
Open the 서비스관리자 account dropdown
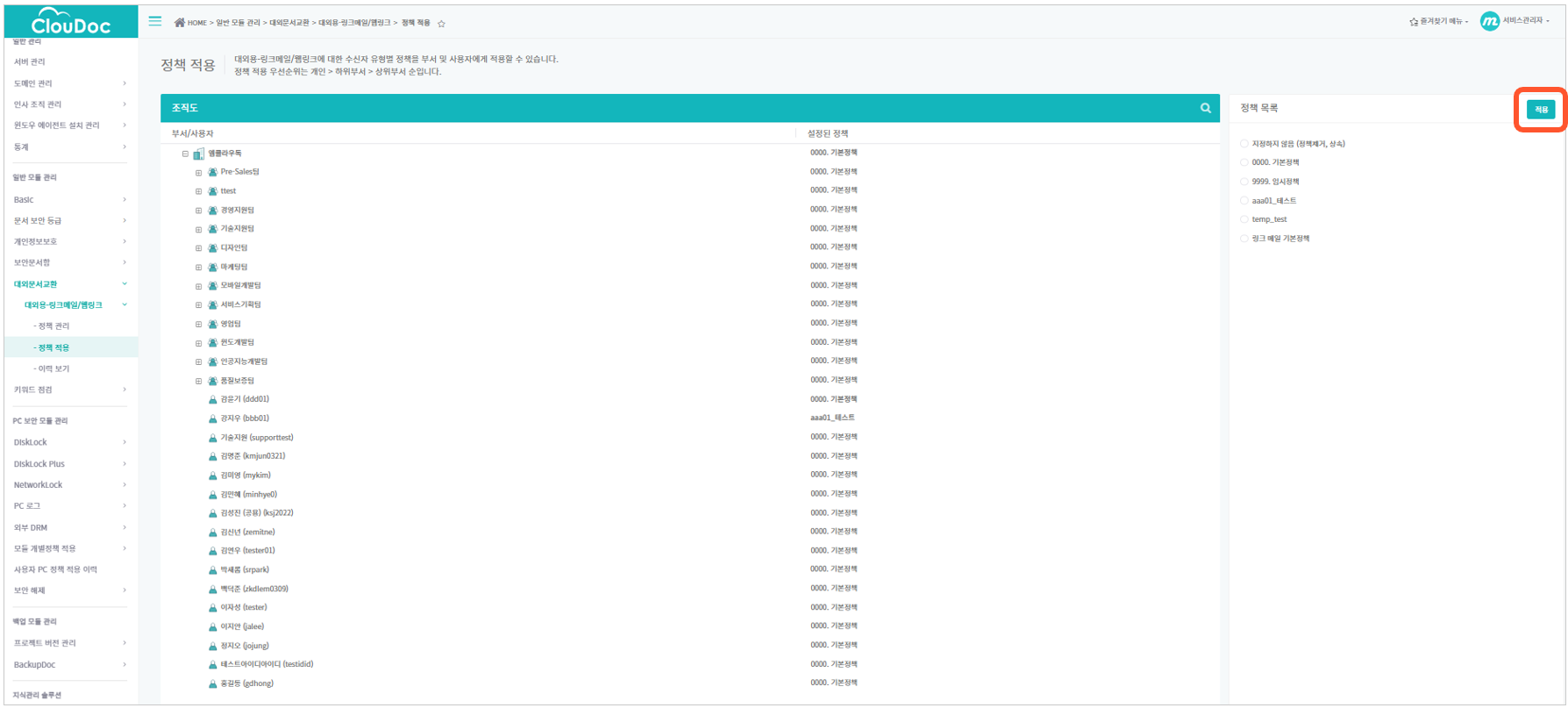[1525, 20]
